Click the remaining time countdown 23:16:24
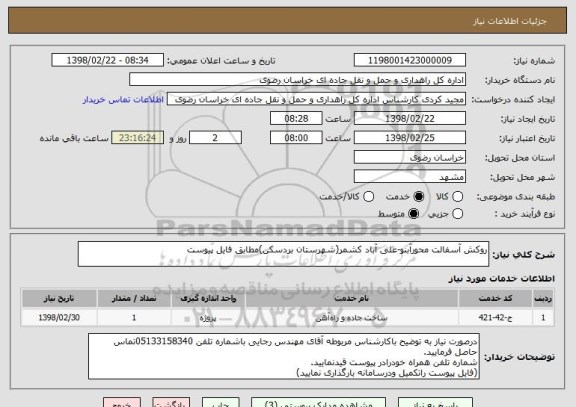The width and height of the screenshot is (576, 407). click(x=137, y=138)
